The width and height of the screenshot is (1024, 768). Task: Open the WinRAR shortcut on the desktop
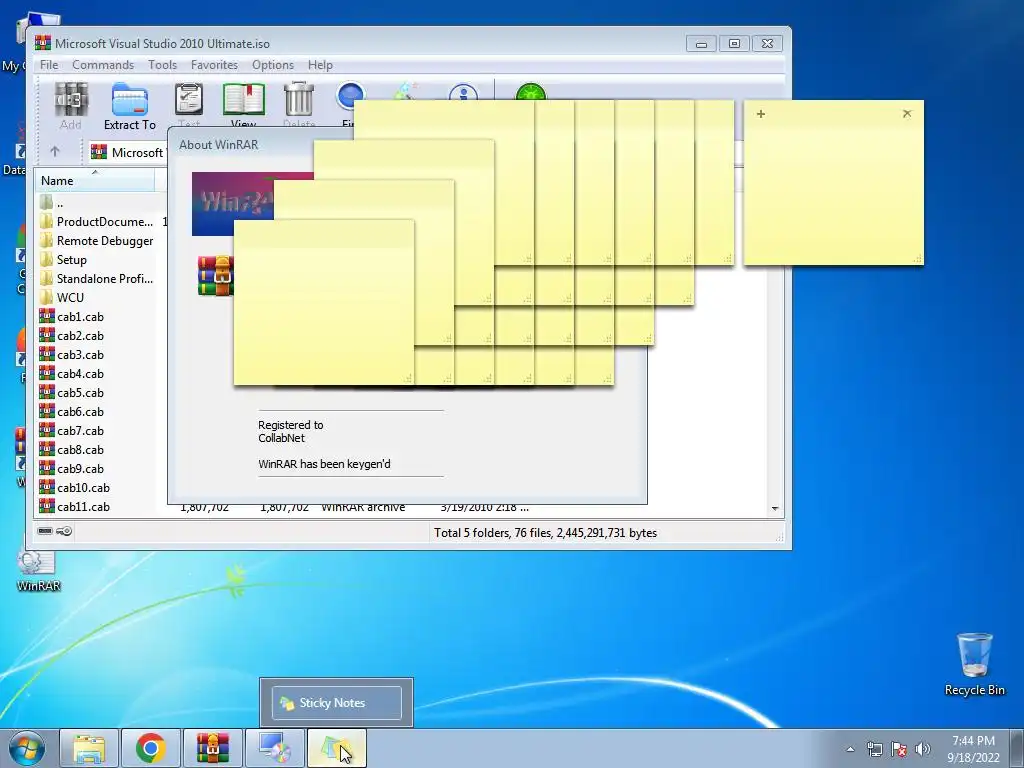[38, 570]
